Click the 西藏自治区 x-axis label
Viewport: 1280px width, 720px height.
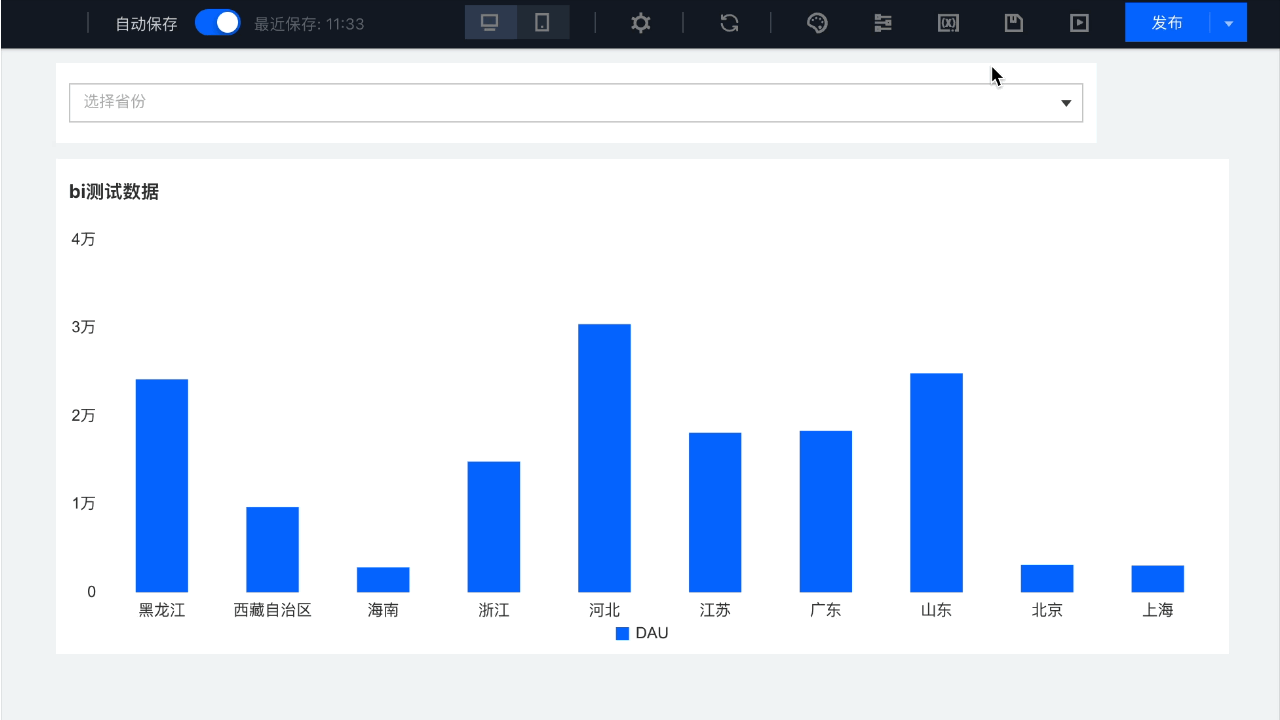273,609
